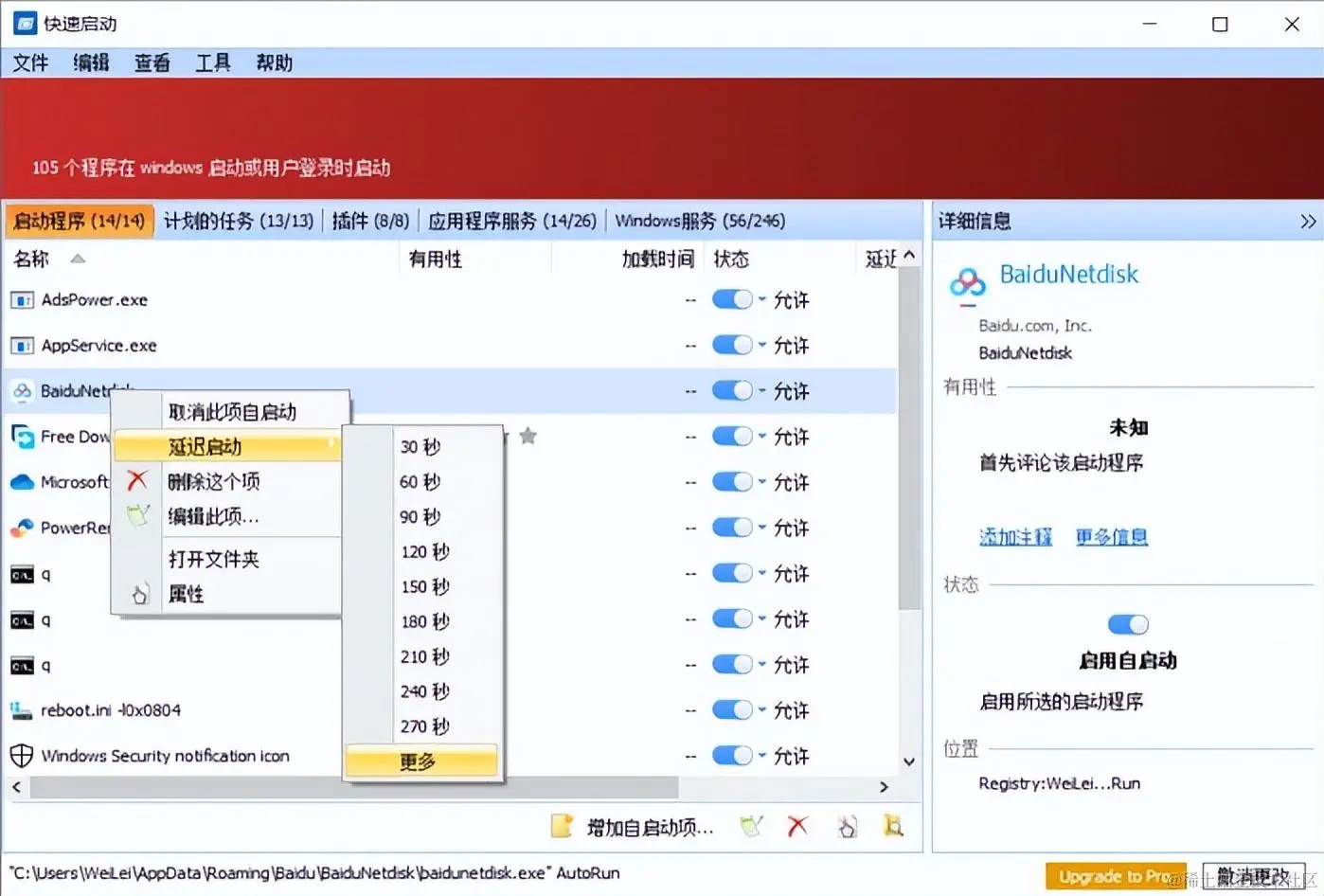Screen dimensions: 1324x896
Task: Click 撤消更改 button
Action: click(1253, 877)
